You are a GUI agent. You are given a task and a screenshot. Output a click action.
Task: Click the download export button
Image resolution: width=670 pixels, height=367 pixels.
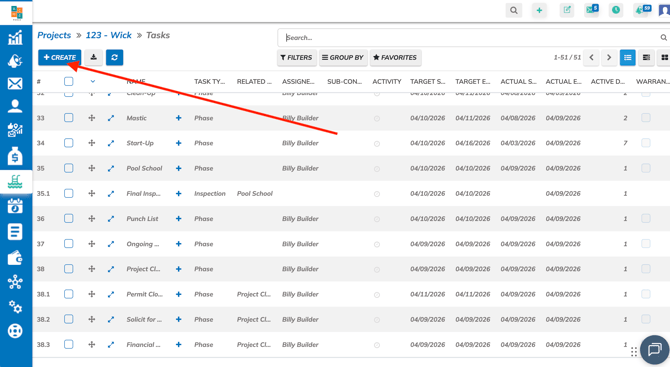94,57
